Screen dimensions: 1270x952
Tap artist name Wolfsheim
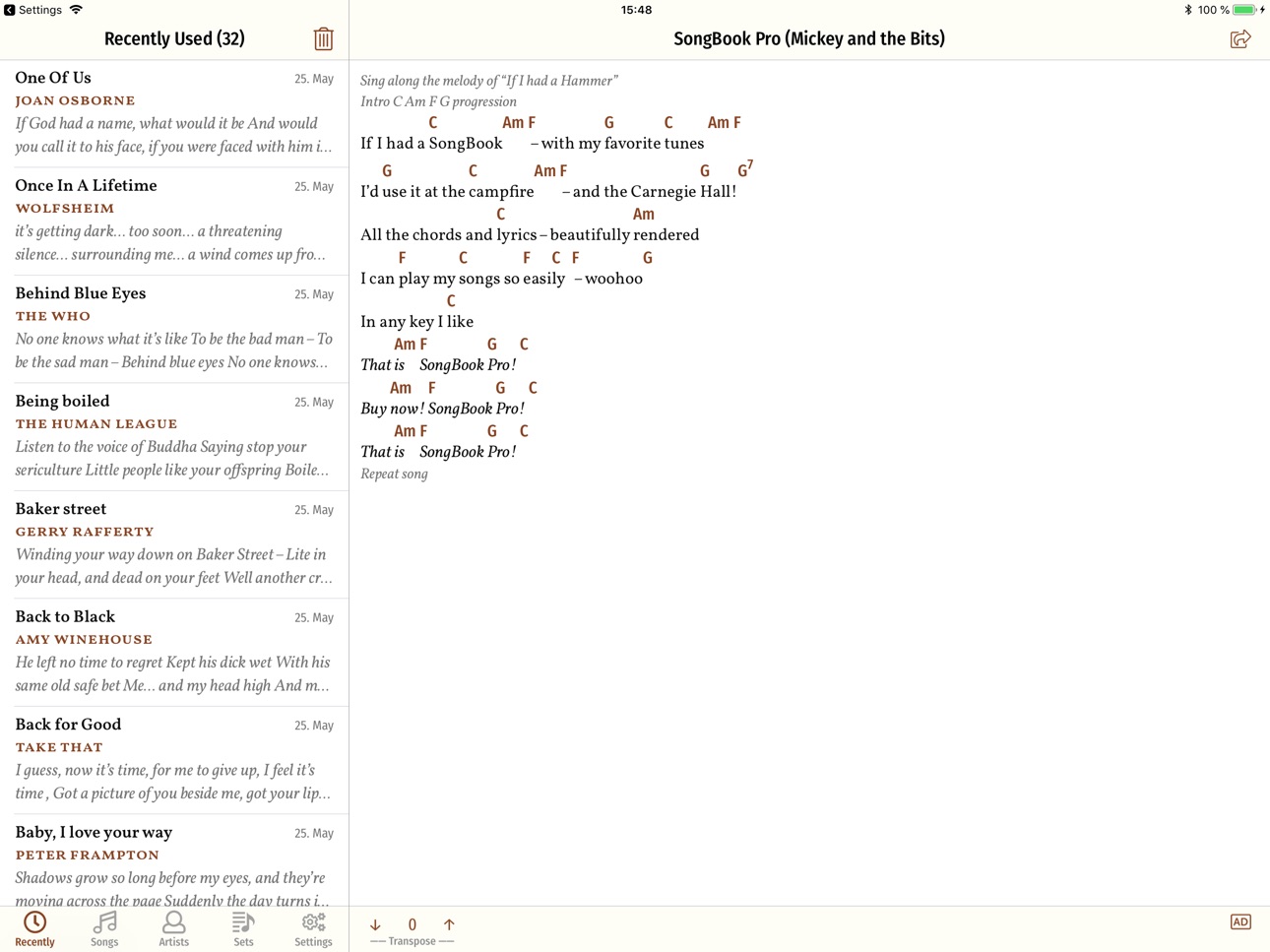click(65, 209)
